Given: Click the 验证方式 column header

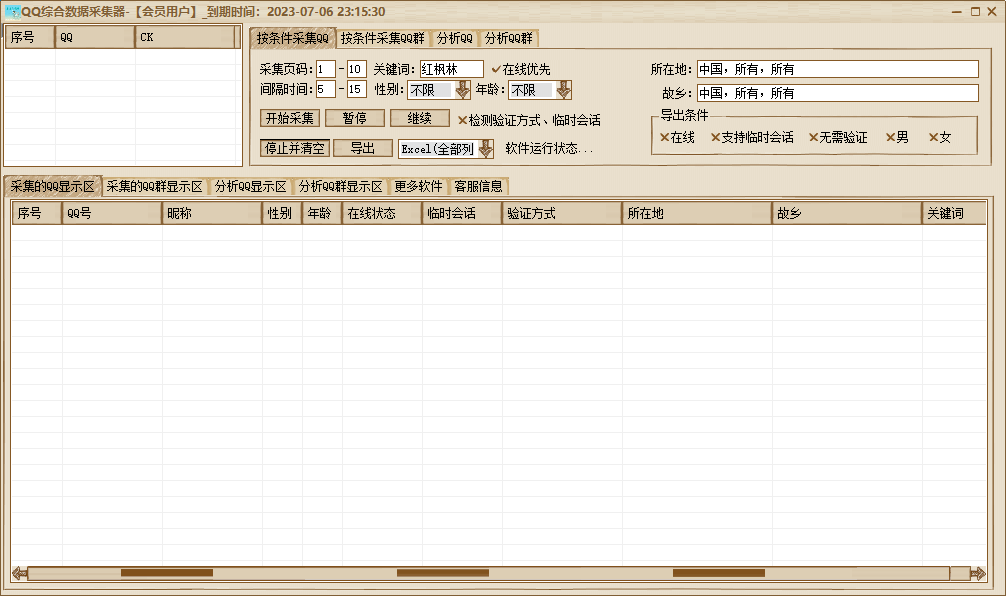Looking at the screenshot, I should [x=562, y=214].
